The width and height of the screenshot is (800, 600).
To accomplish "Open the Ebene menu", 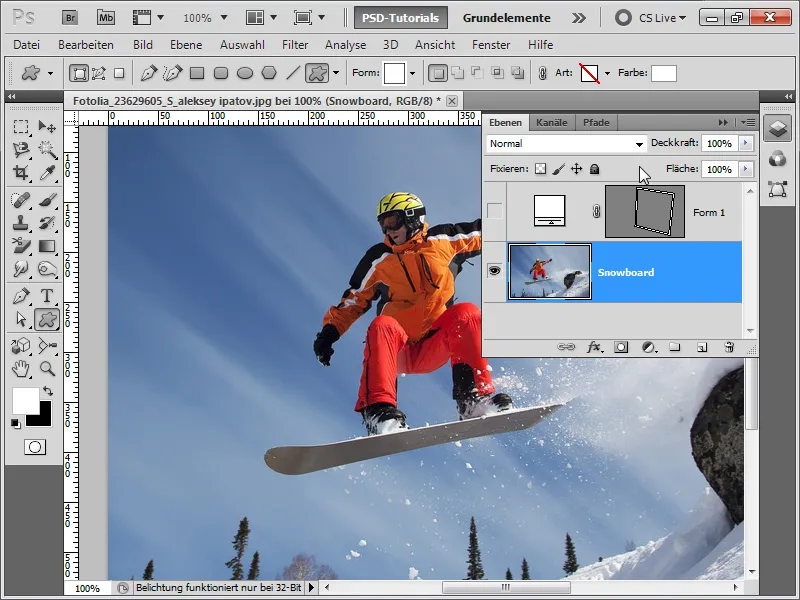I will coord(186,45).
